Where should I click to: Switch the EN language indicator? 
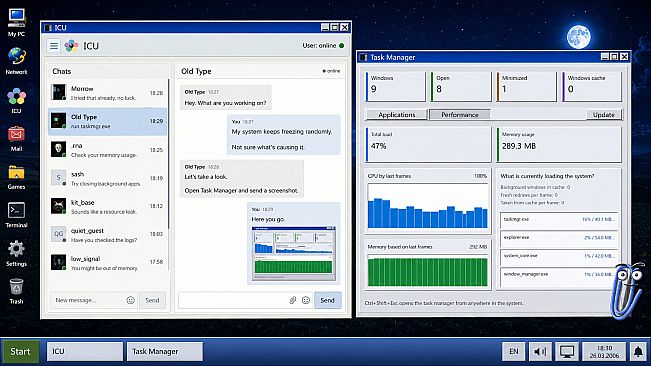tap(514, 351)
